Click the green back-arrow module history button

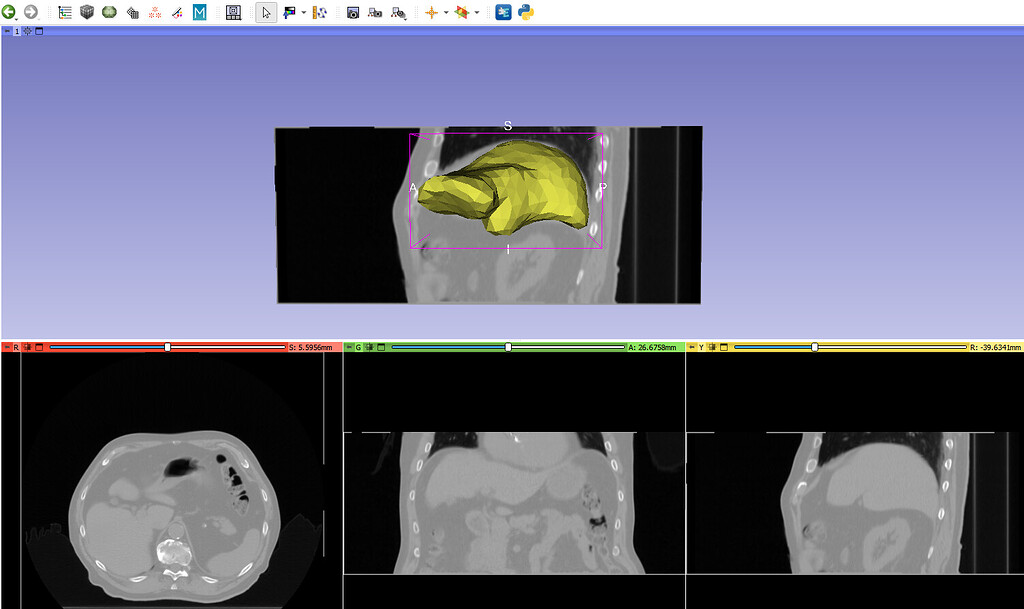[x=9, y=13]
